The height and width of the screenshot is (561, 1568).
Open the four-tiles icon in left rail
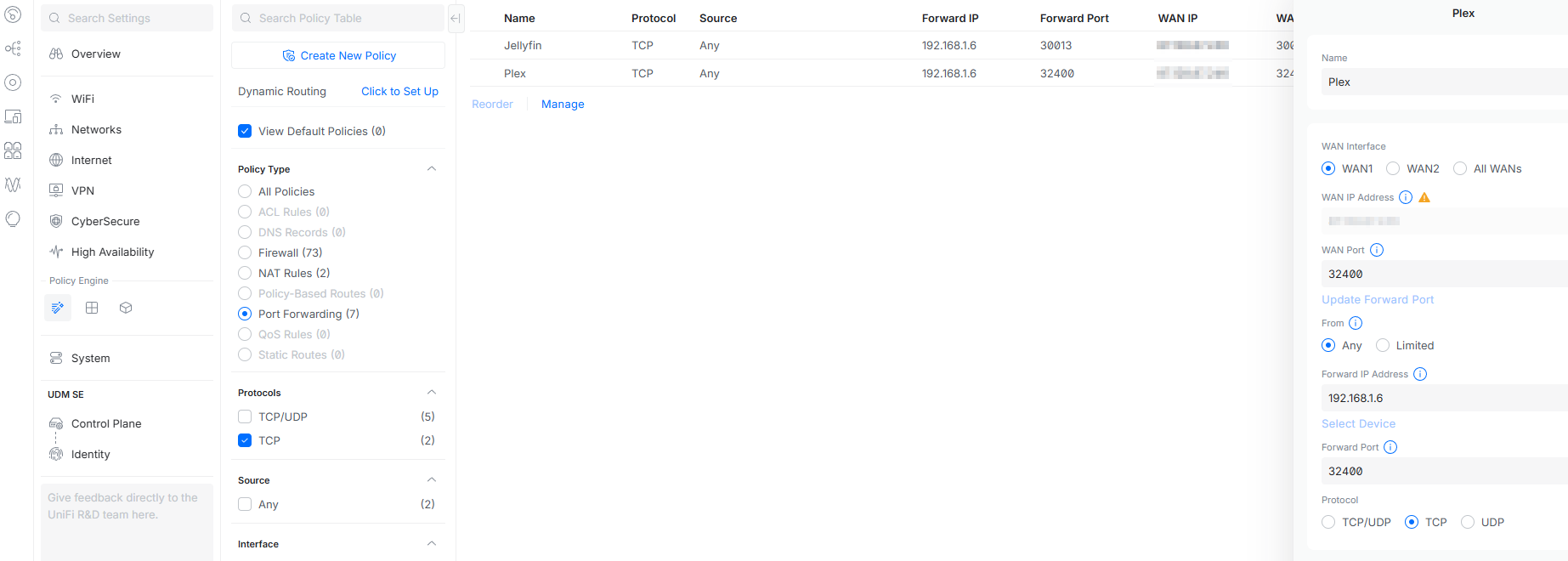coord(13,150)
